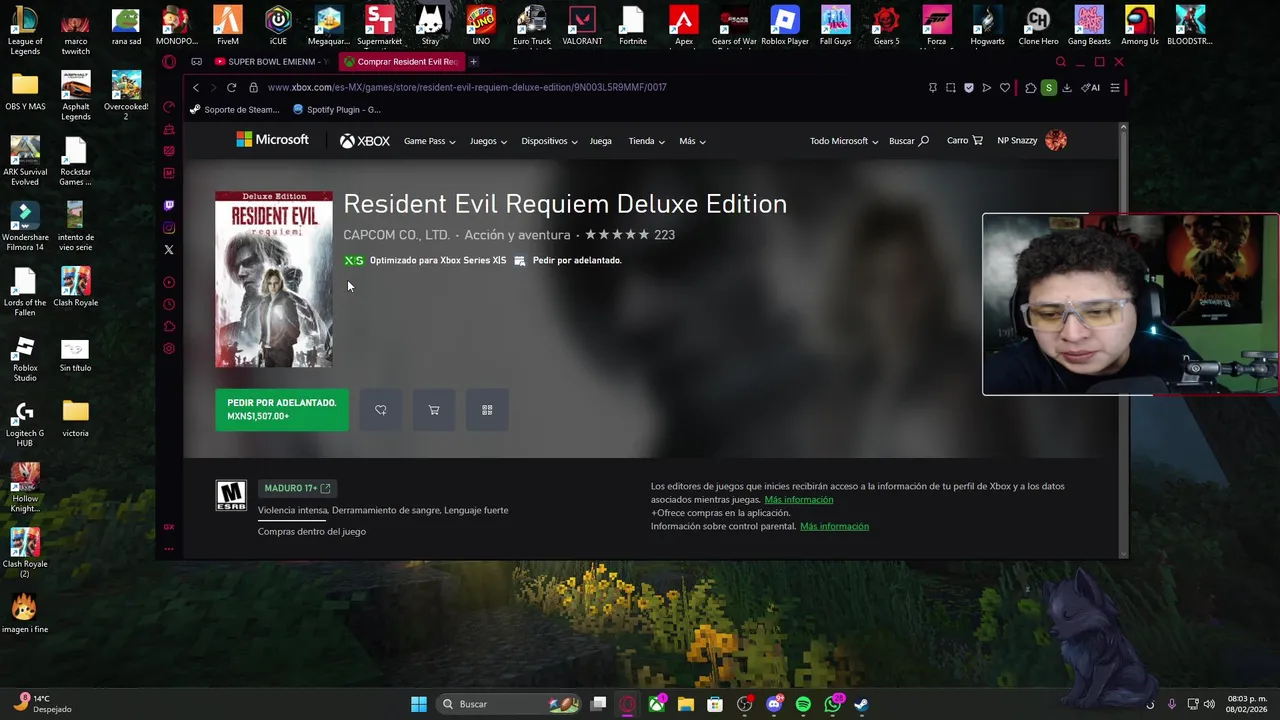
Task: Click the ESRB M rating badge
Action: coord(231,496)
